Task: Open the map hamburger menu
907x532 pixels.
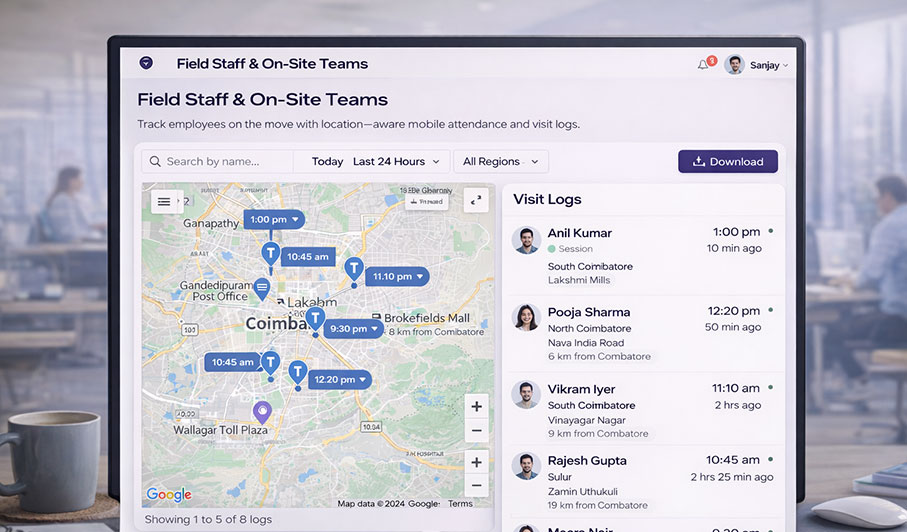Action: pyautogui.click(x=164, y=202)
